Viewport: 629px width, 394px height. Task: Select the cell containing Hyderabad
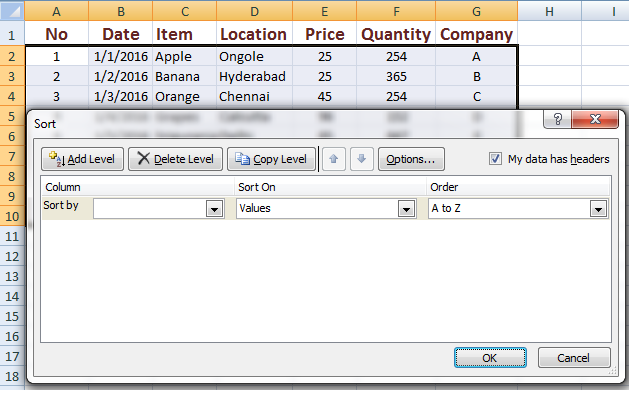[x=254, y=76]
